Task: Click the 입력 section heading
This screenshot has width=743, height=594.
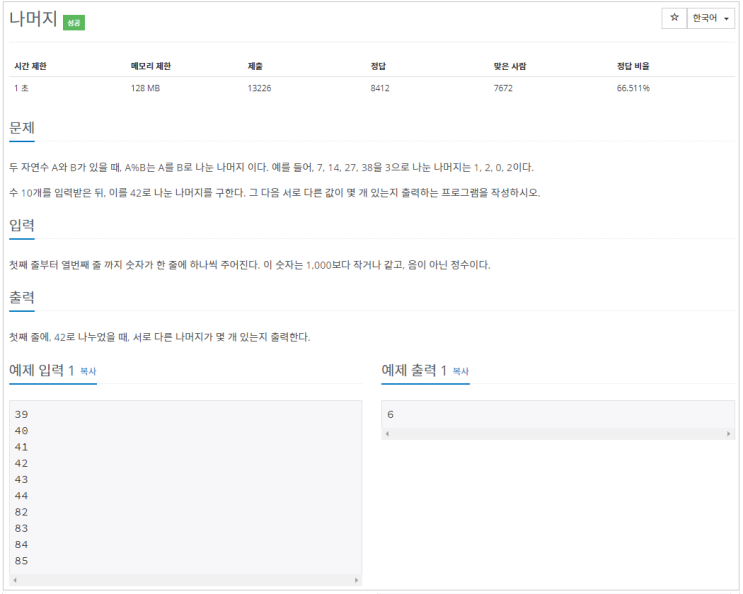Action: click(x=22, y=225)
